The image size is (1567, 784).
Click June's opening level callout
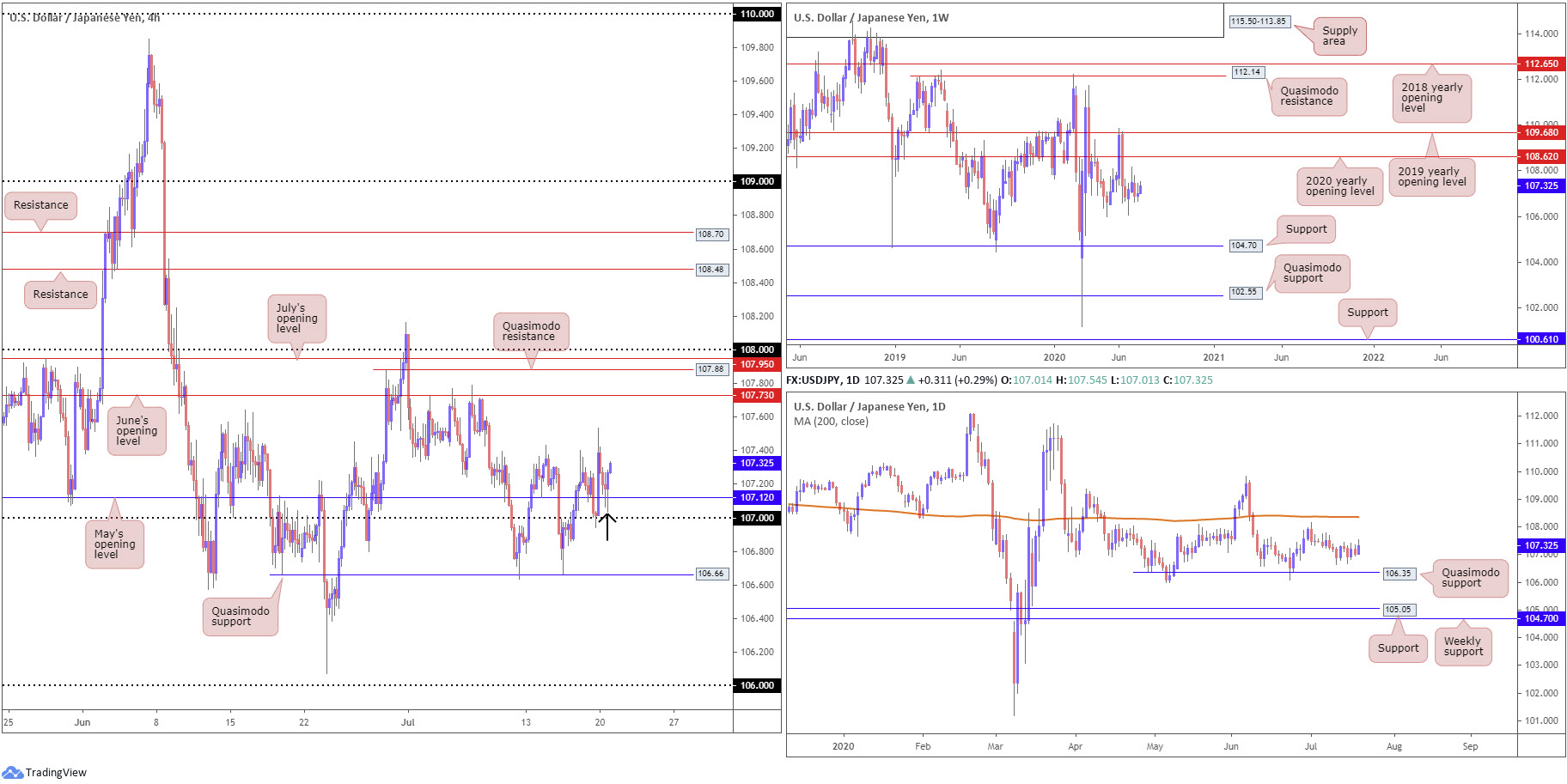coord(137,431)
